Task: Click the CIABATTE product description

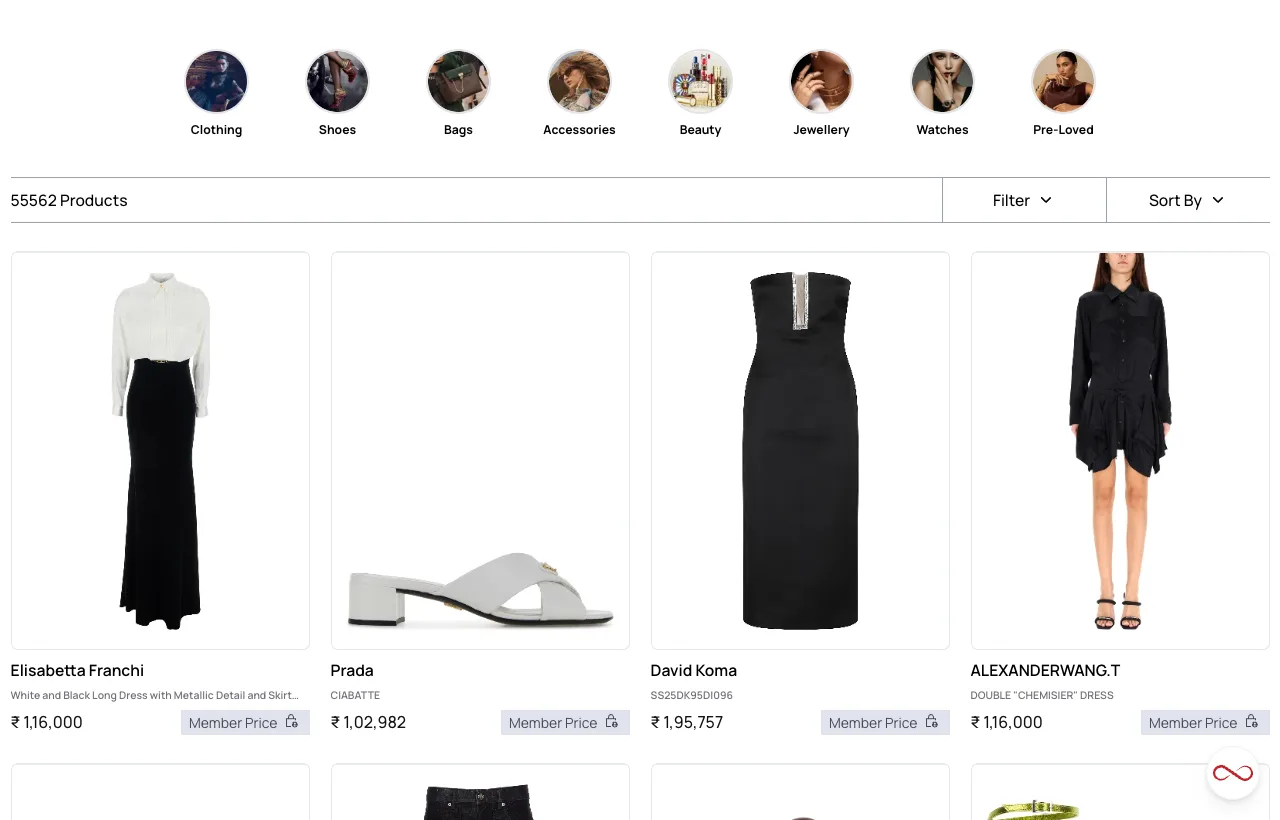Action: [x=355, y=695]
